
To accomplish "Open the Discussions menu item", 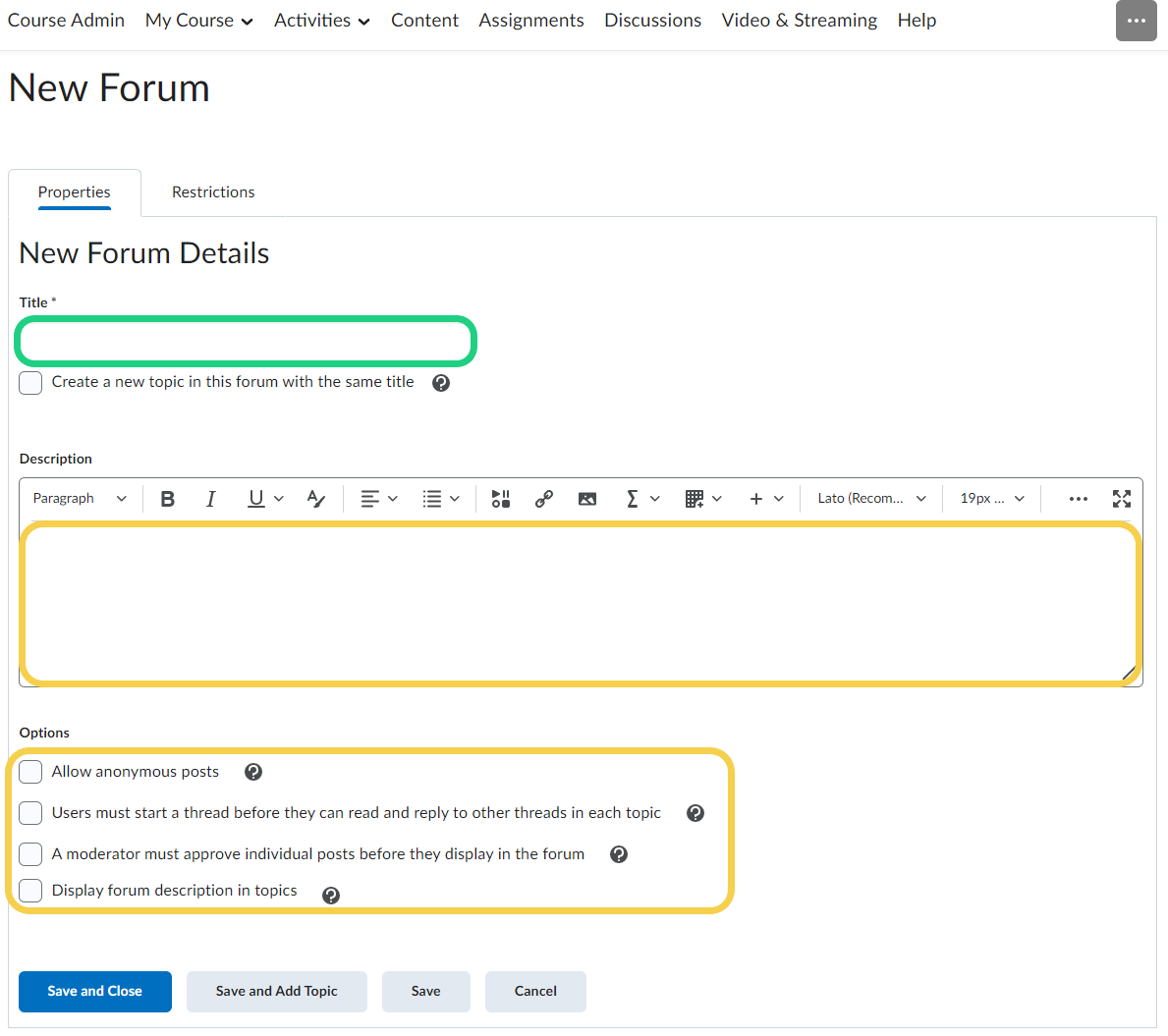I will point(652,21).
